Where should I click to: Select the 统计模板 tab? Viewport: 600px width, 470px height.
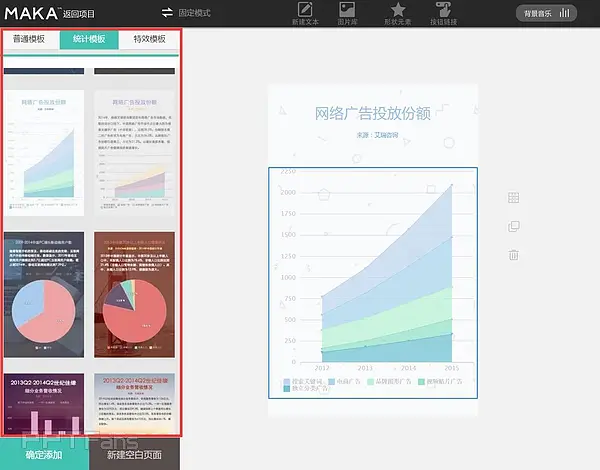[91, 39]
